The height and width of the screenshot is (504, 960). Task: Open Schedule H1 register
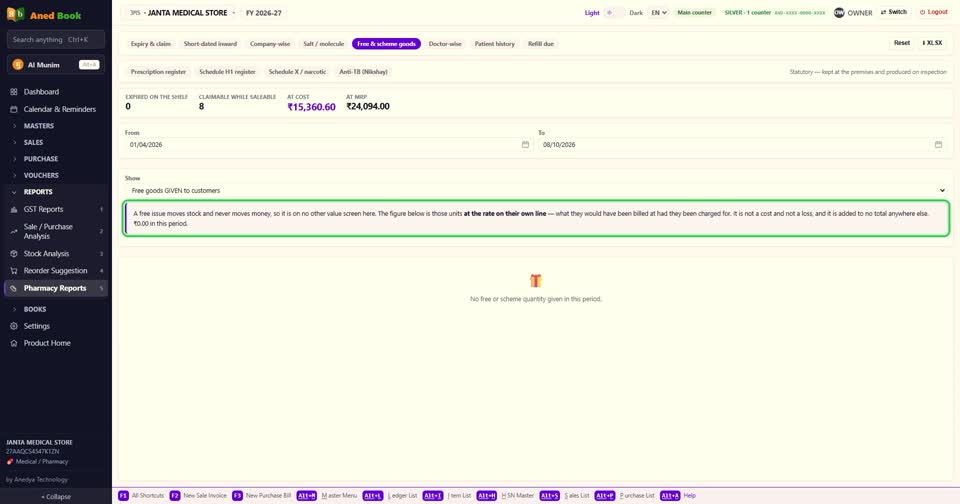(x=227, y=72)
